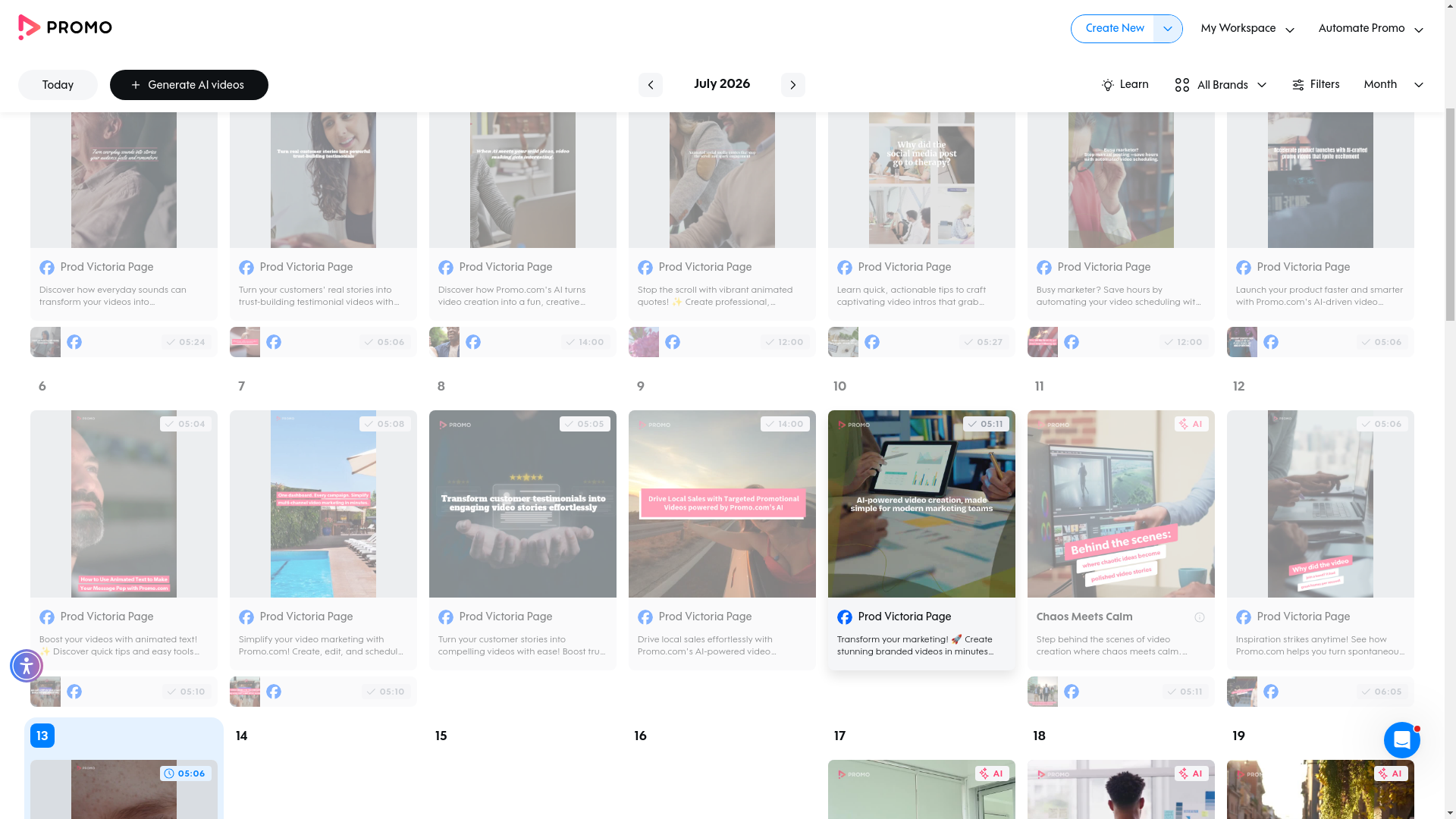Click caption 'Step behind the scenes of video'

click(1112, 645)
